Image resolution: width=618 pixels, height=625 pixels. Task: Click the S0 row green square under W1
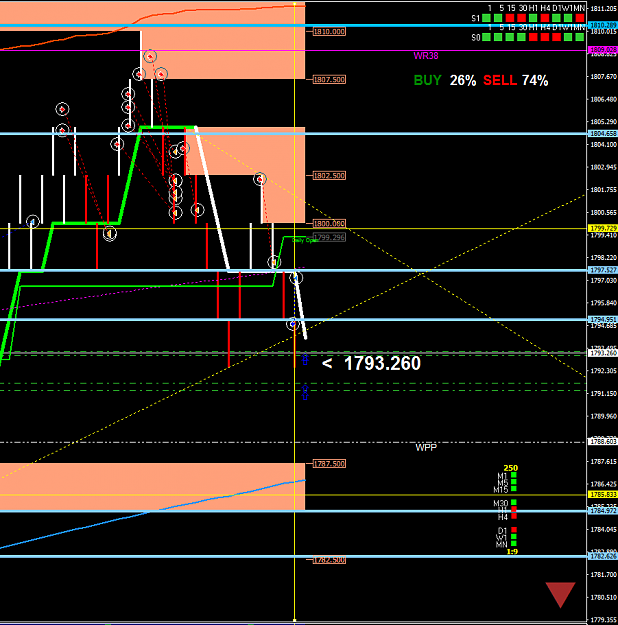point(568,37)
